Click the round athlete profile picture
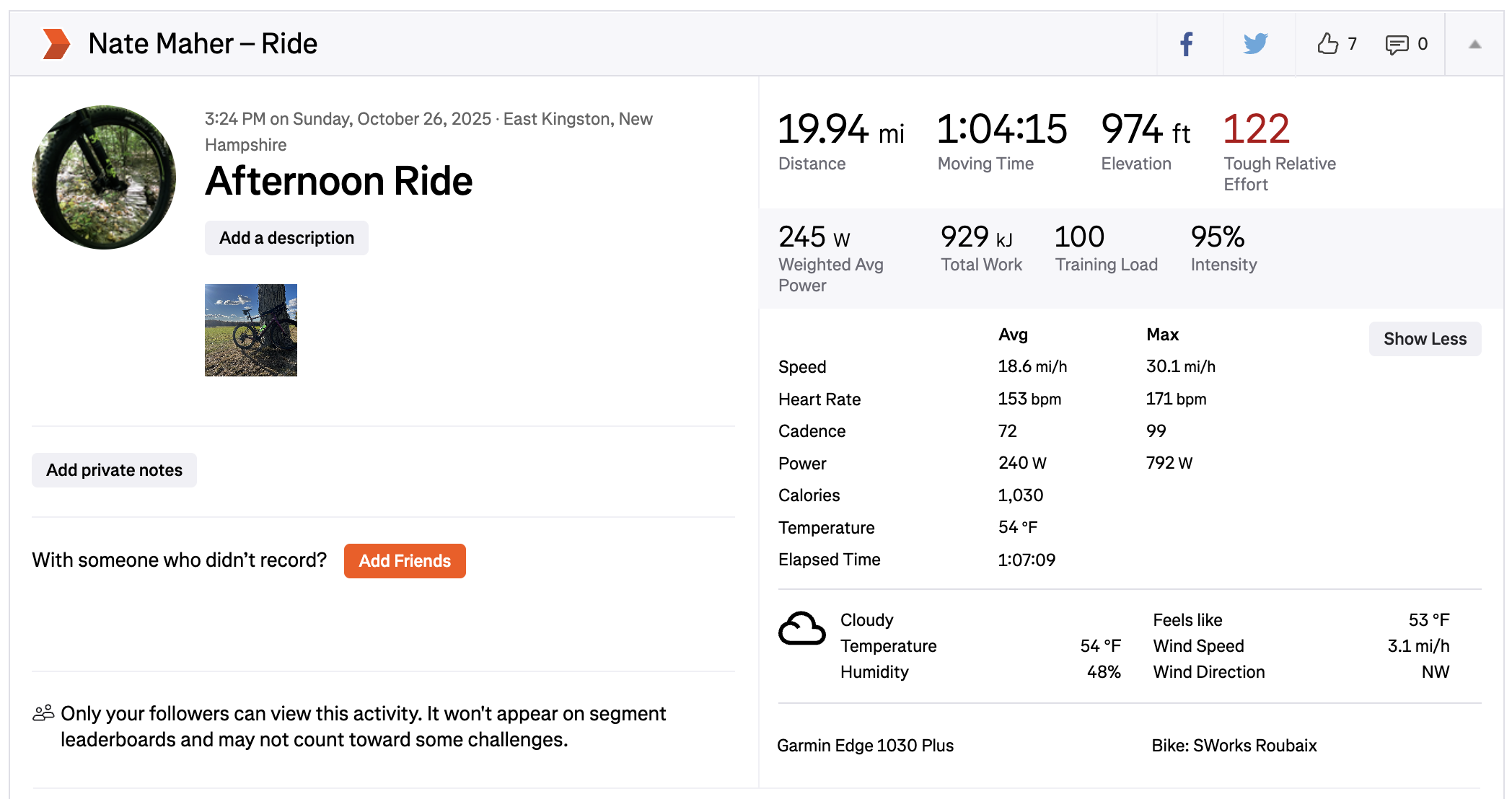Viewport: 1512px width, 799px height. pos(104,177)
